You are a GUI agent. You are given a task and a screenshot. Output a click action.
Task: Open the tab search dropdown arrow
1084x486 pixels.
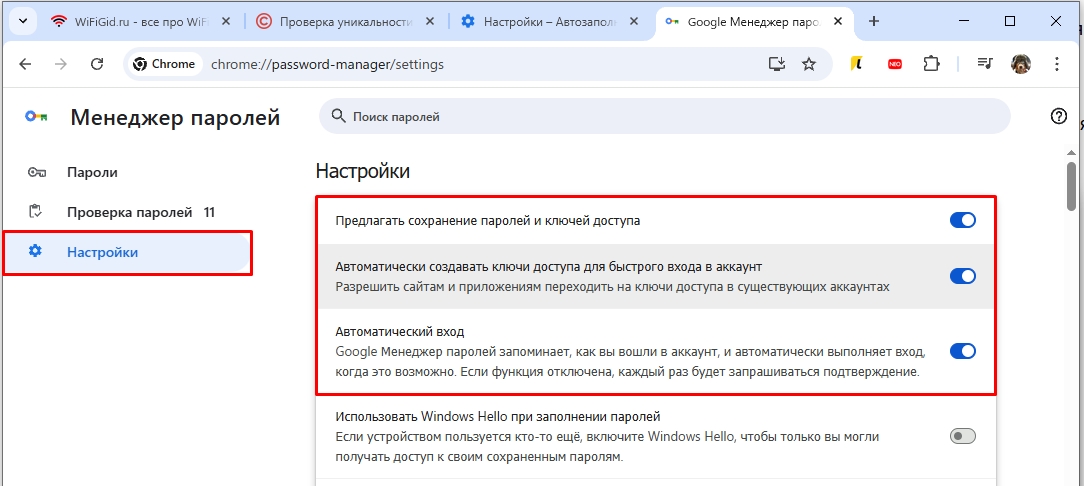click(23, 21)
